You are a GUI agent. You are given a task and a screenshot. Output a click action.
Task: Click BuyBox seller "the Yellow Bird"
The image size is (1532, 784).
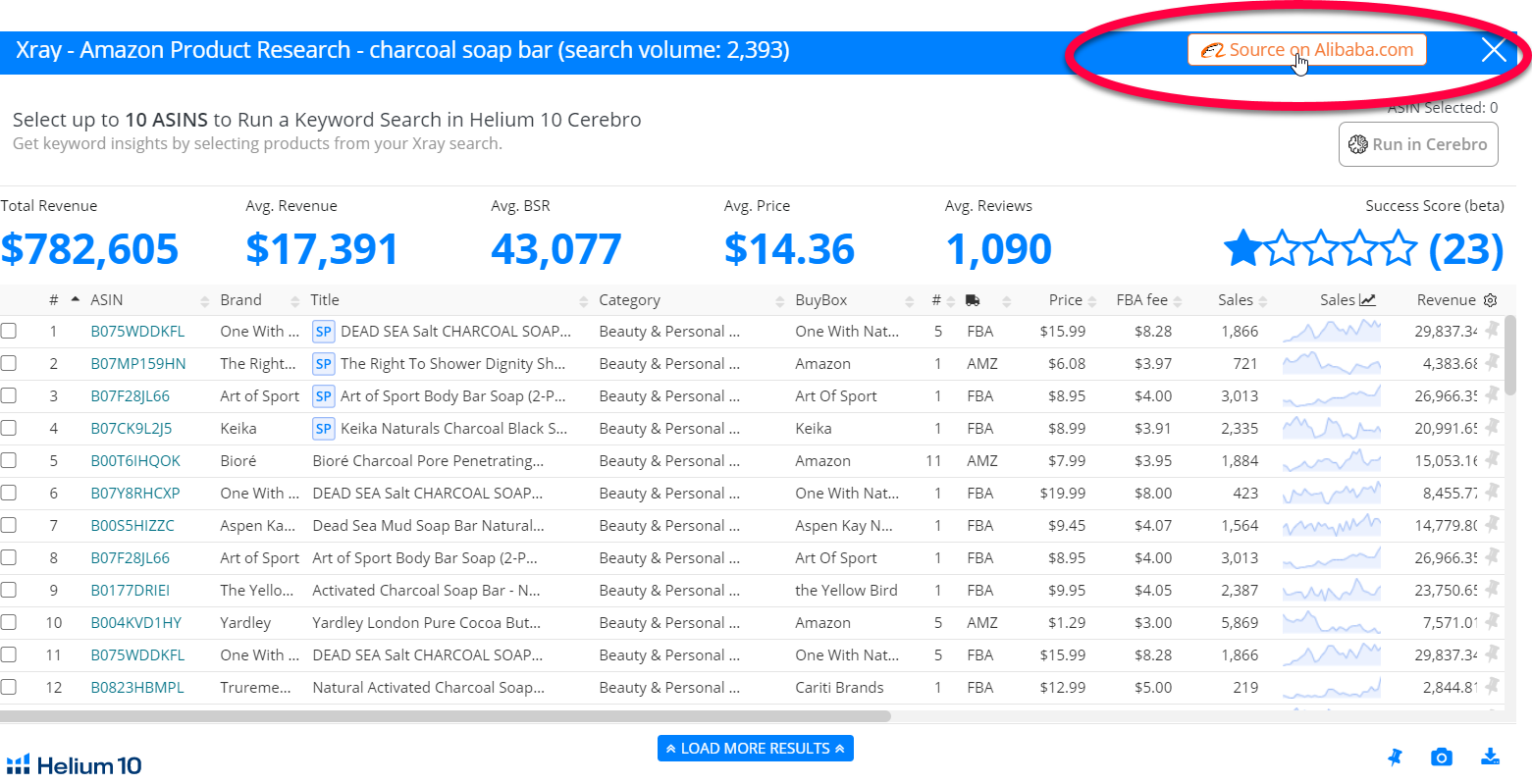click(846, 591)
